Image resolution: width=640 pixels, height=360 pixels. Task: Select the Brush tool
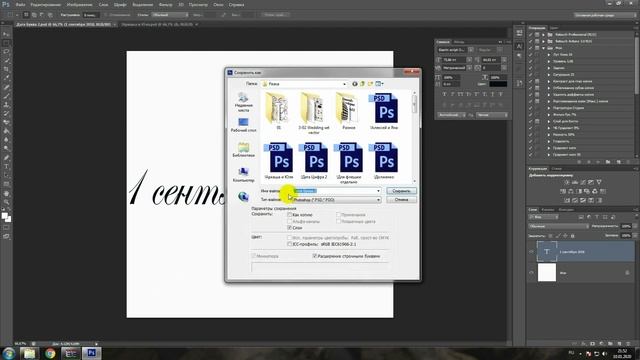tap(6, 96)
